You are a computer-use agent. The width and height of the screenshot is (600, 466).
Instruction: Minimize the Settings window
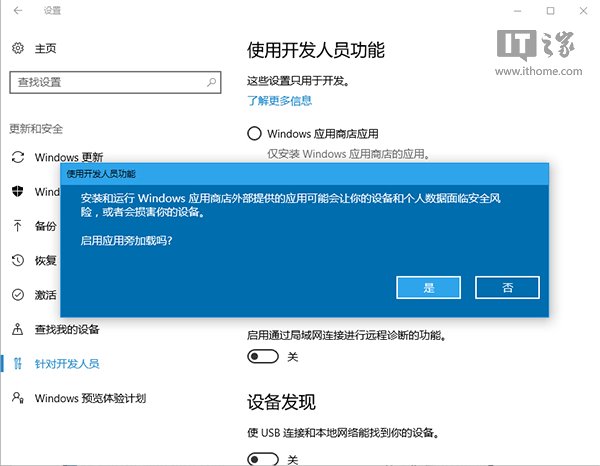click(517, 11)
